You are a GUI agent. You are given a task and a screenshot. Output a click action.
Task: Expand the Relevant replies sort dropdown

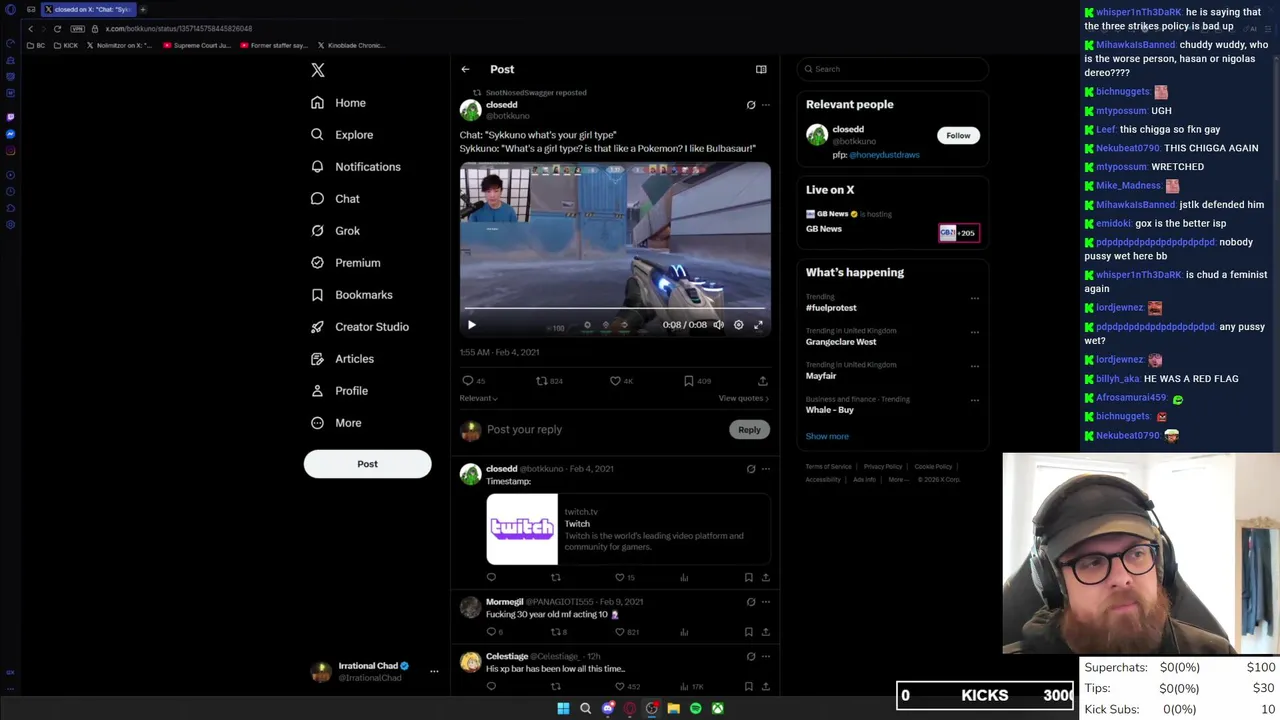(x=479, y=398)
